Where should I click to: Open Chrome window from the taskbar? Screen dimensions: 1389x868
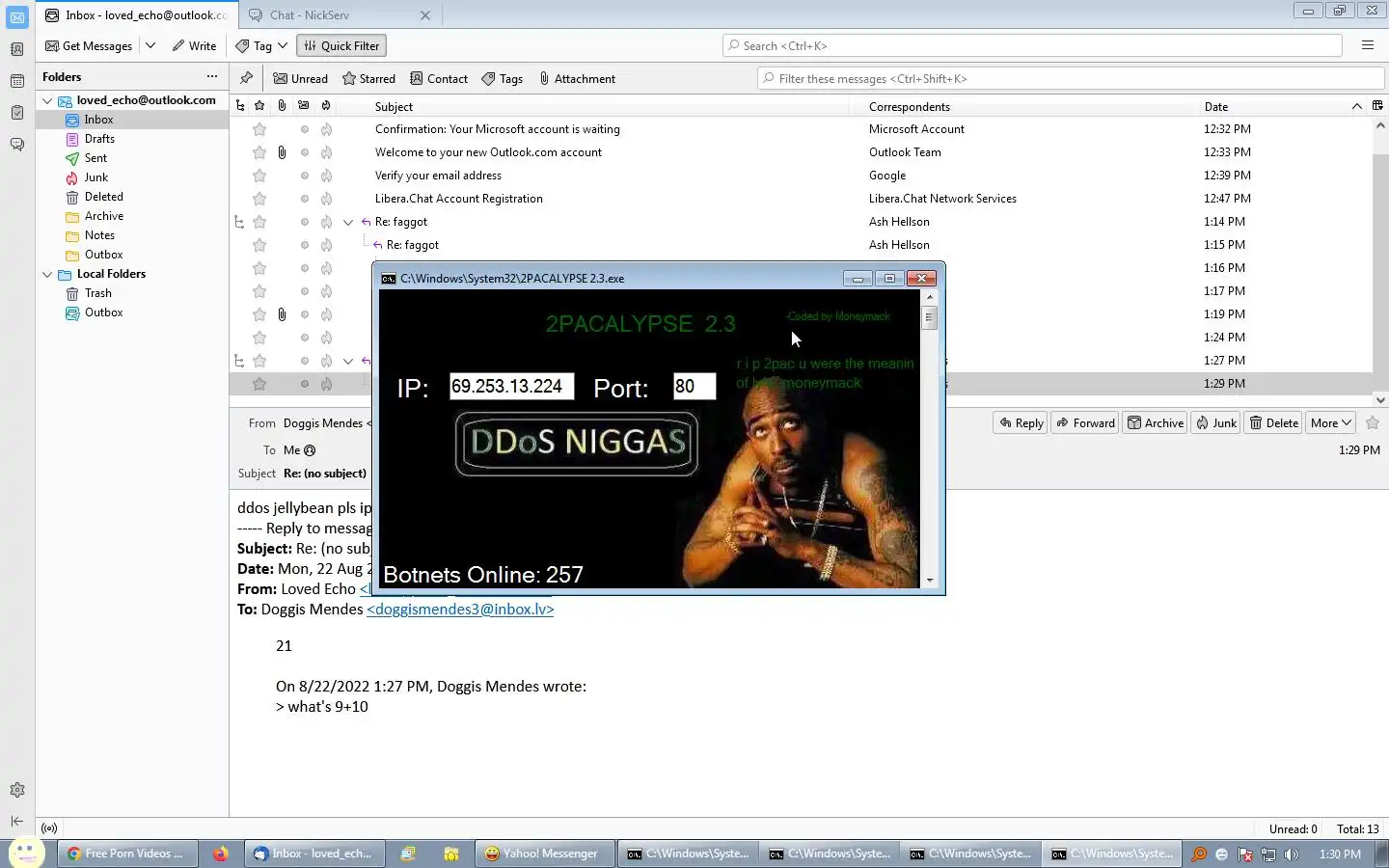pos(127,854)
